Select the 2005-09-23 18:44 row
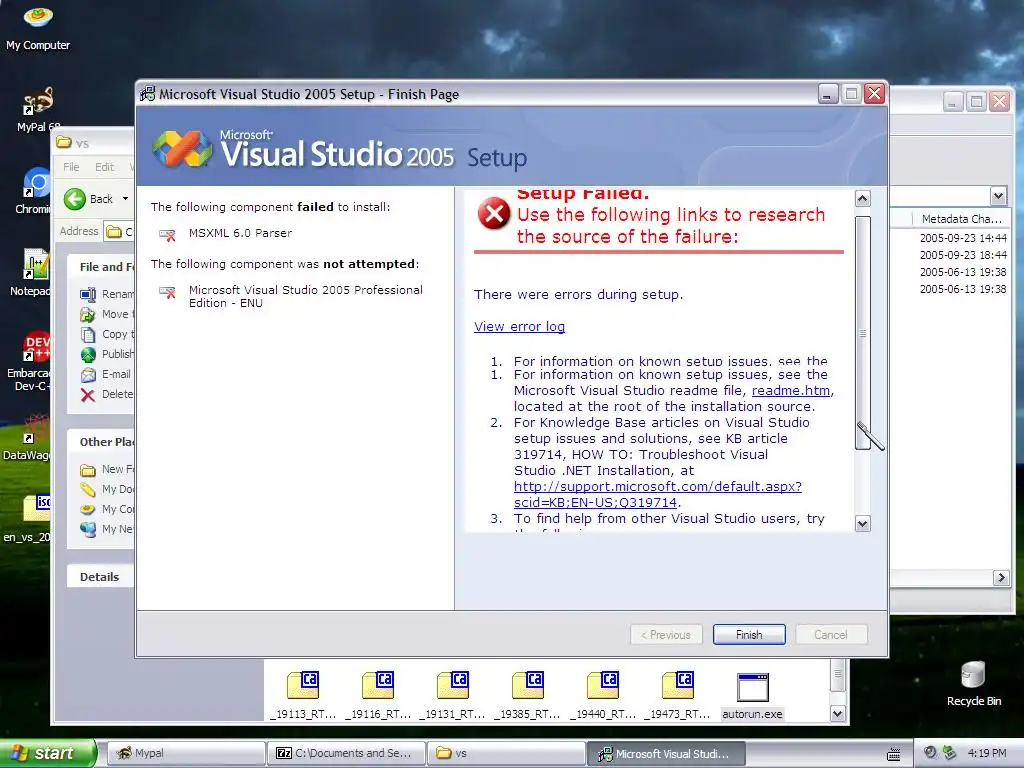Viewport: 1024px width, 768px height. [963, 255]
